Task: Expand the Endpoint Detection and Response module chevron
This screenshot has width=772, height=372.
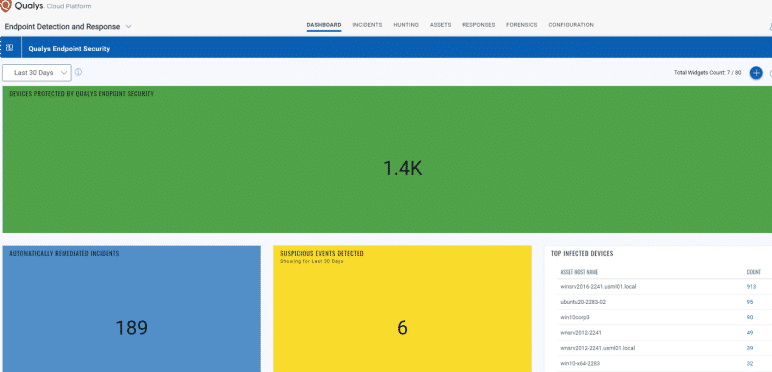Action: click(129, 27)
